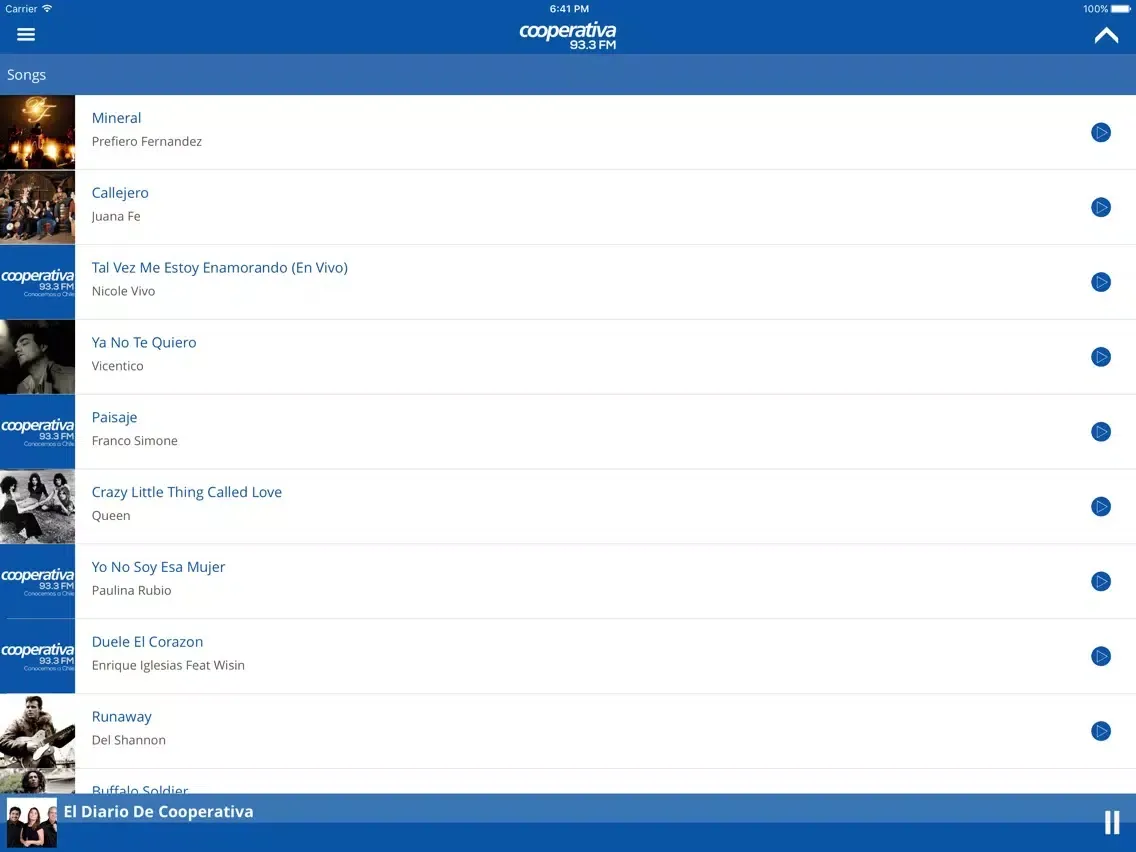Select Yo No Soy Esa Mujer title
Image resolution: width=1136 pixels, height=852 pixels.
tap(158, 567)
